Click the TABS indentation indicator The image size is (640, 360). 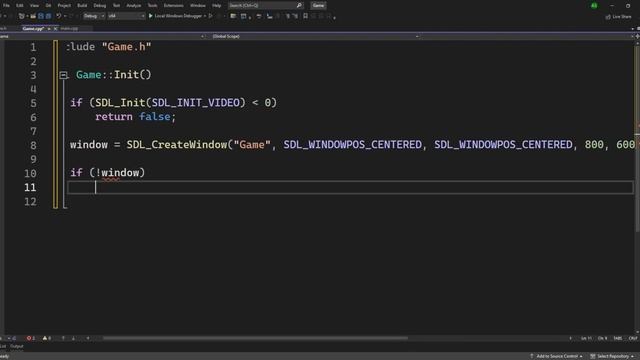(618, 338)
